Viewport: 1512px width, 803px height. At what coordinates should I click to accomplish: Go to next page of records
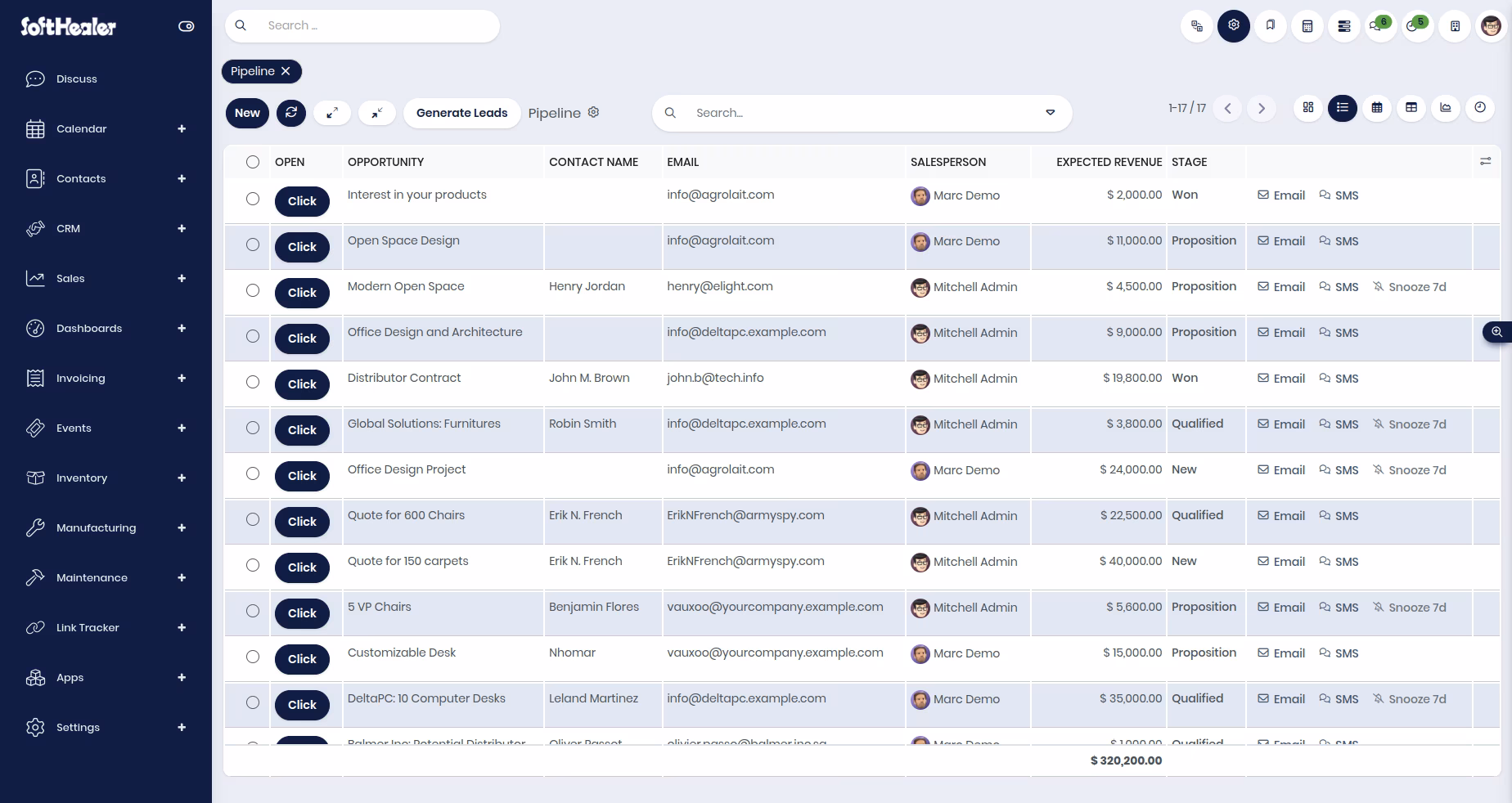tap(1262, 108)
